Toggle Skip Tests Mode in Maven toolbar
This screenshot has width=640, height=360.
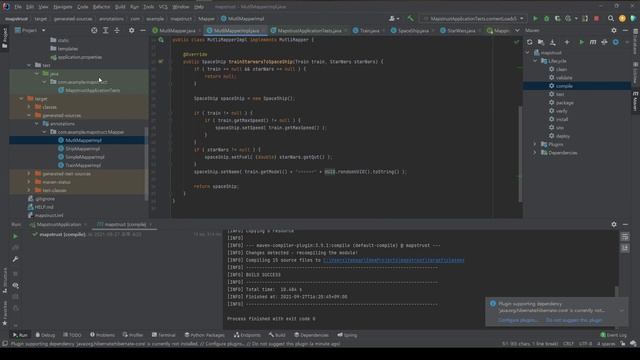pyautogui.click(x=616, y=42)
